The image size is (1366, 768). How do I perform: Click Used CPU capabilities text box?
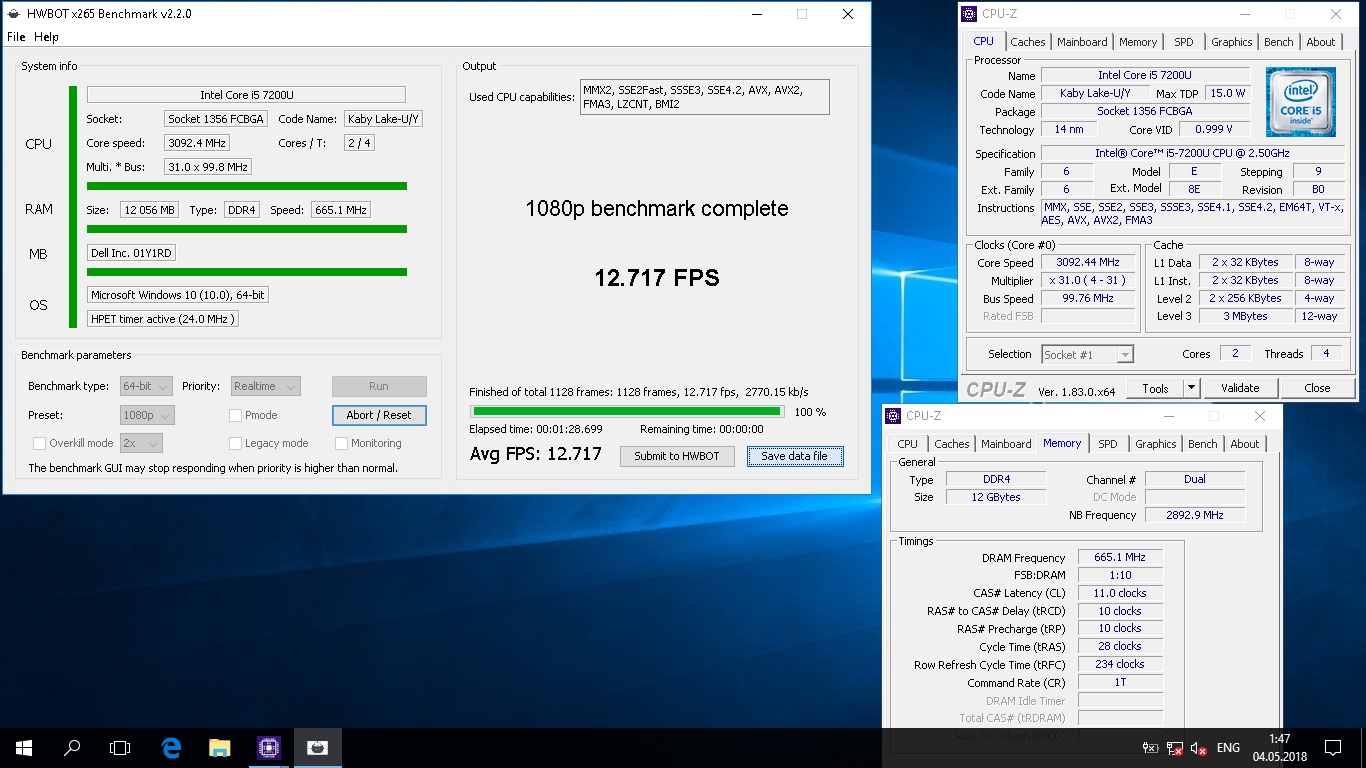704,97
